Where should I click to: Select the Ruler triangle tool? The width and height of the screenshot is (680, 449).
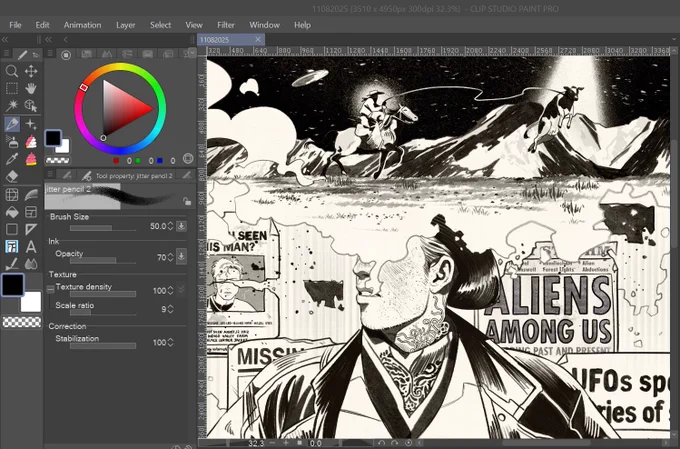click(x=31, y=229)
